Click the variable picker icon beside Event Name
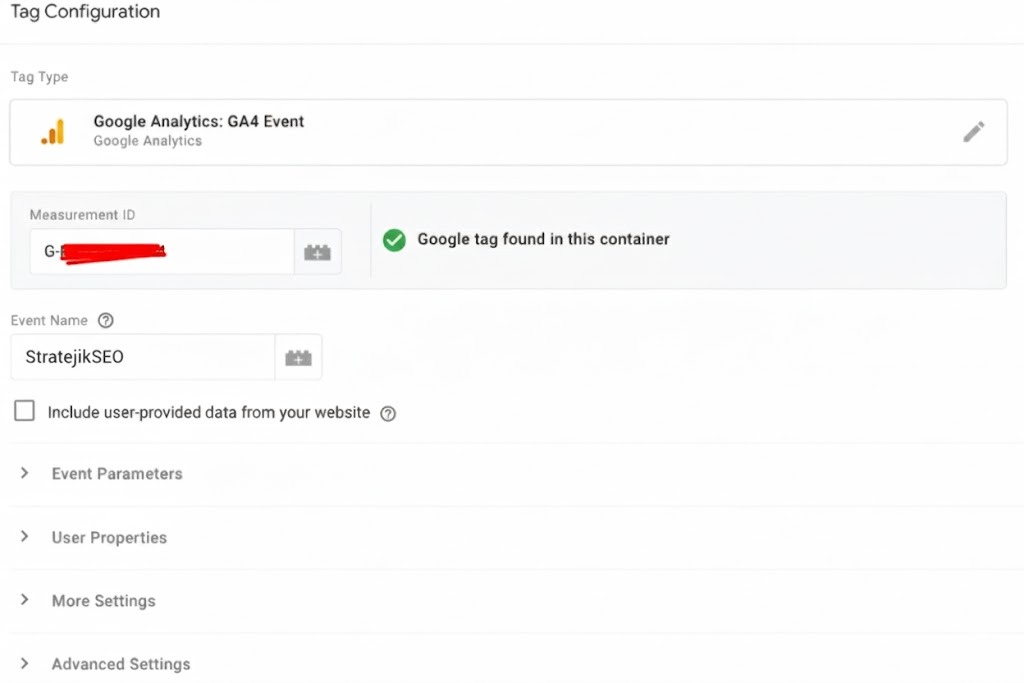The height and width of the screenshot is (683, 1024). click(298, 356)
